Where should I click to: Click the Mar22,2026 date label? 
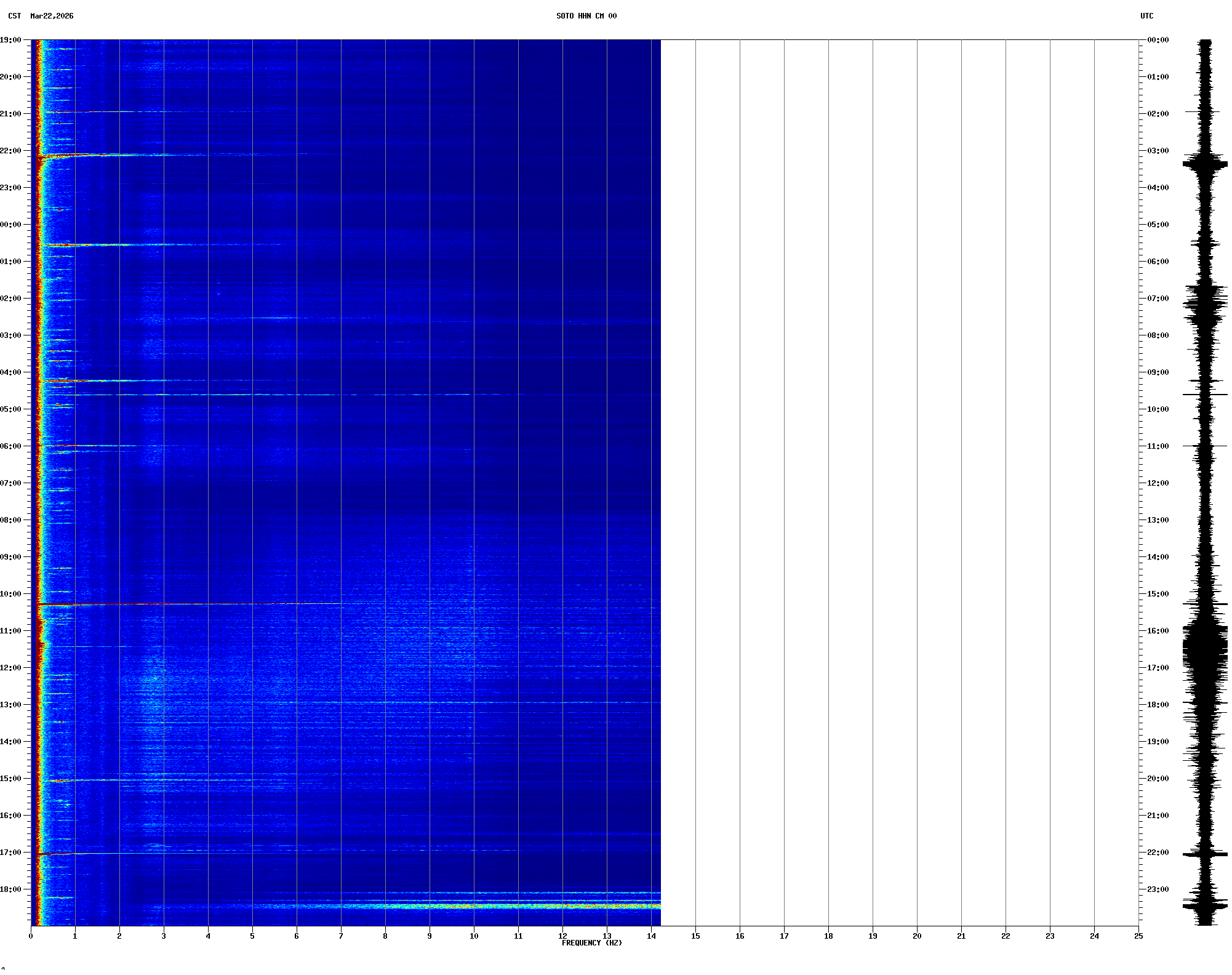tap(52, 16)
